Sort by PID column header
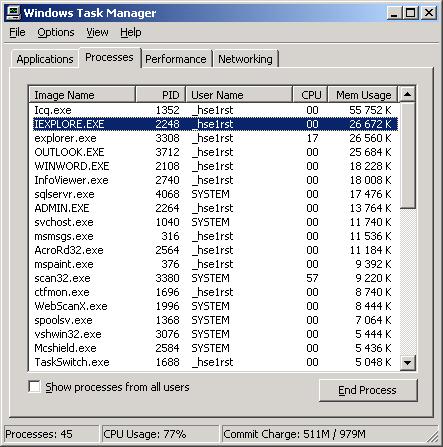443x447 pixels. coord(160,95)
